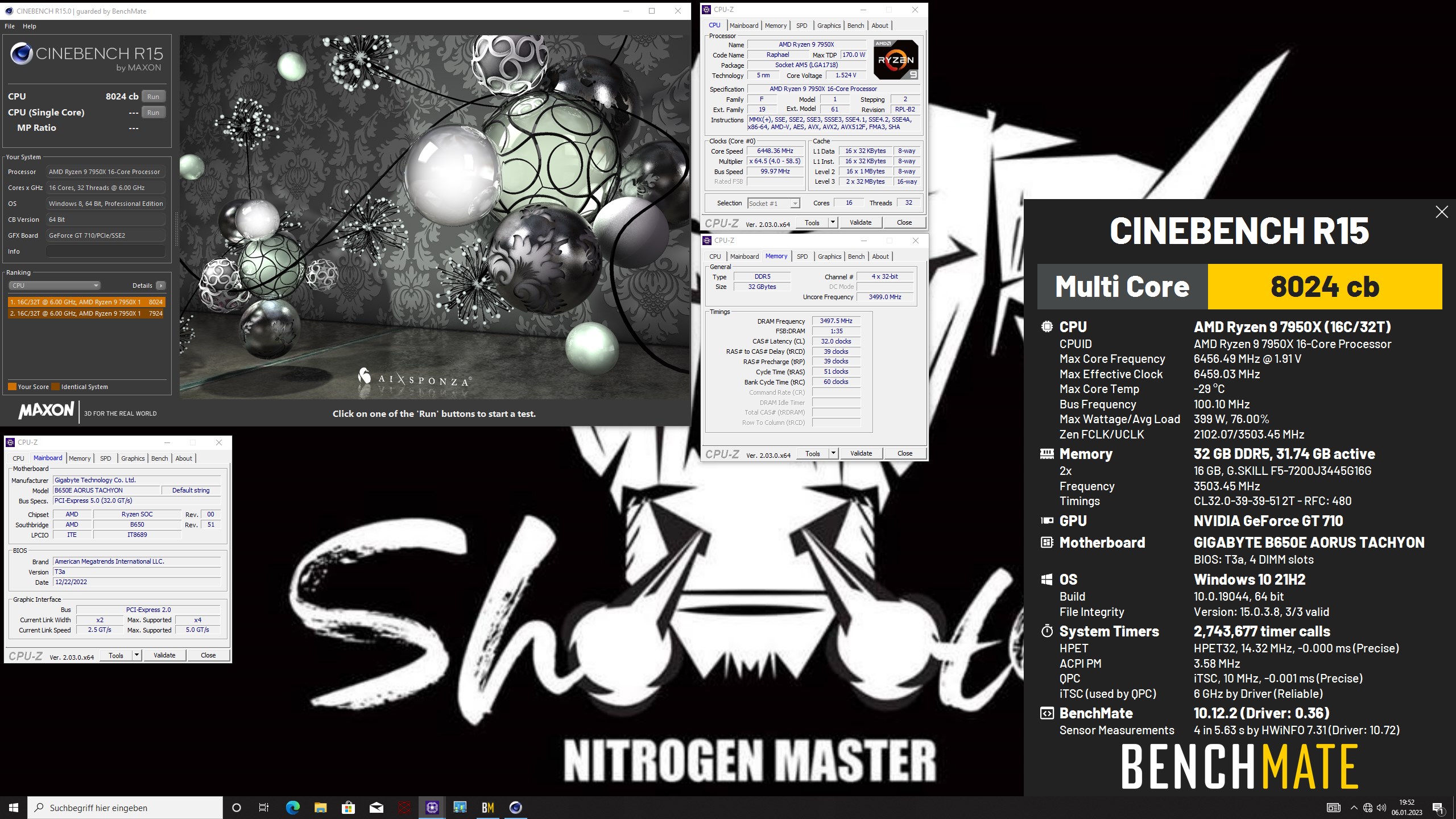The image size is (1456, 819).
Task: Click Close button in CPU-Z Memory window
Action: pos(905,453)
